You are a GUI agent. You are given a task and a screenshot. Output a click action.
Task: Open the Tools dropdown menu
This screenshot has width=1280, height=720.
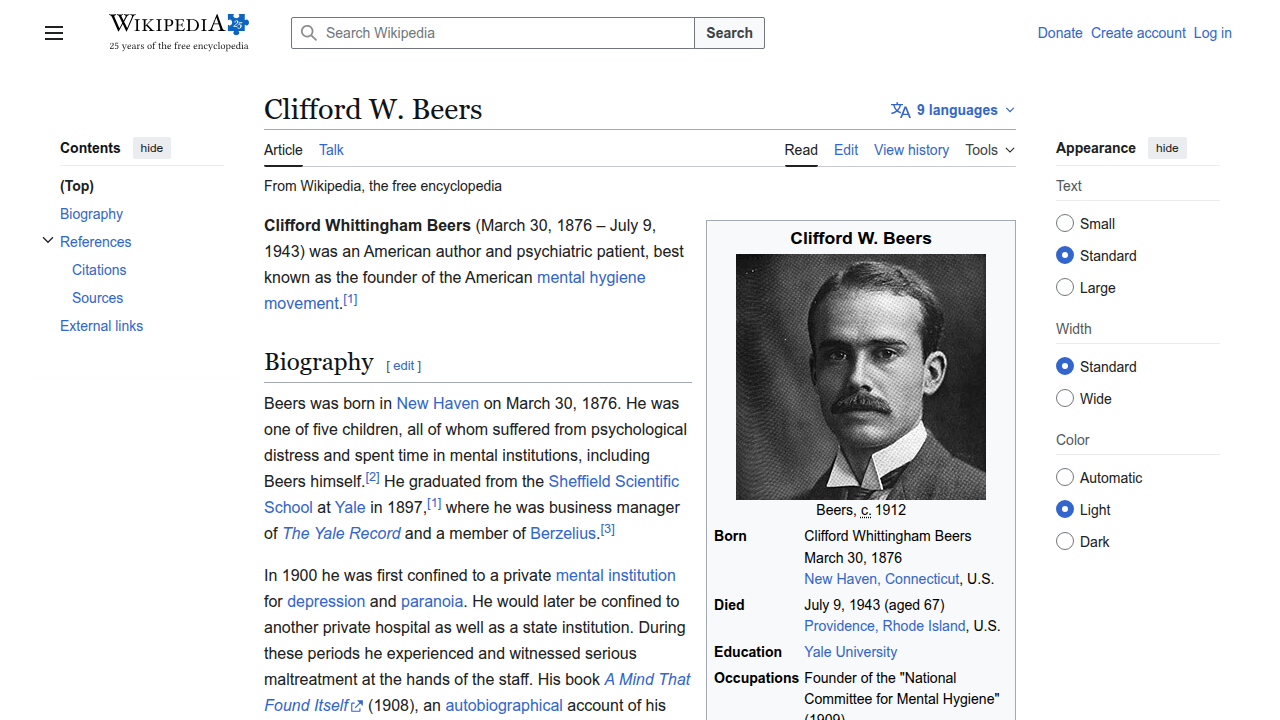click(990, 150)
